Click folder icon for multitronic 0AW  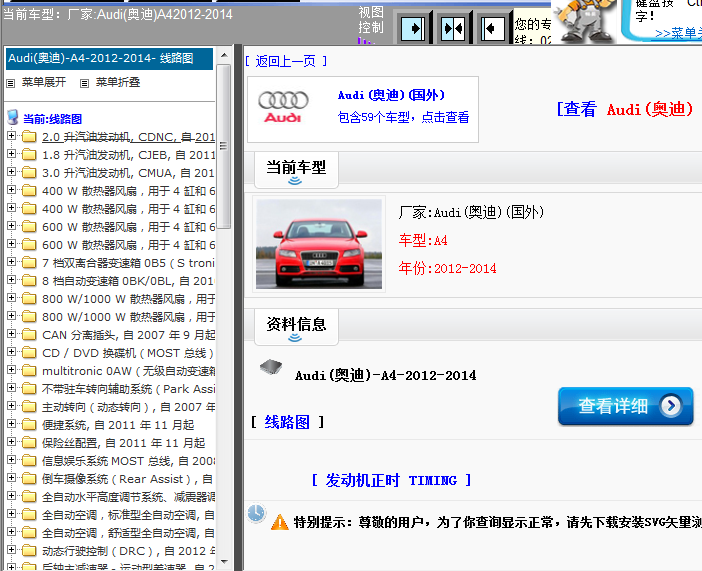click(29, 371)
